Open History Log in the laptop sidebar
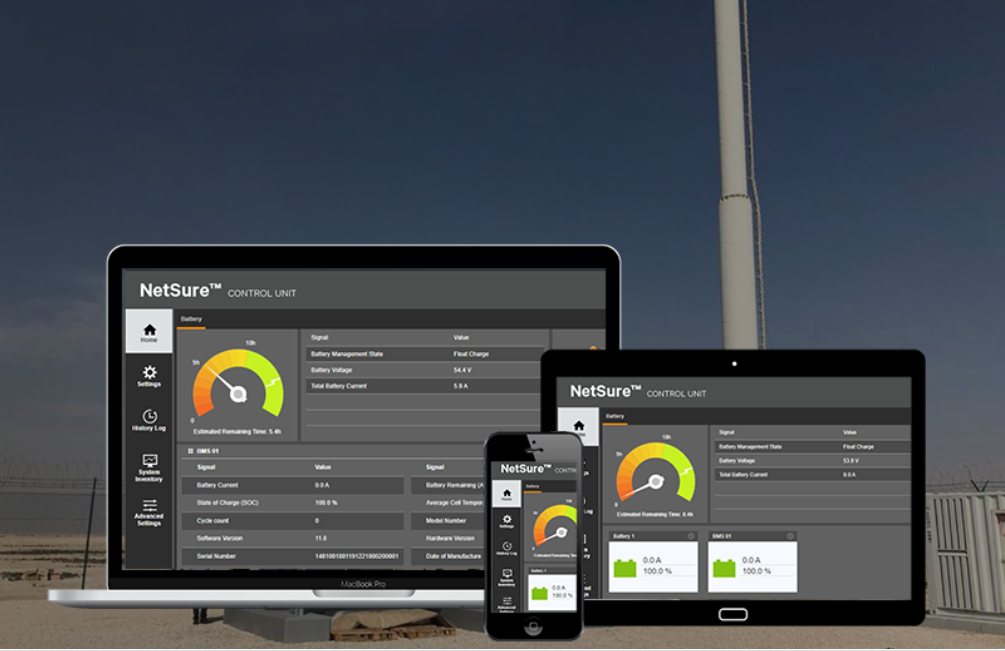 [149, 420]
